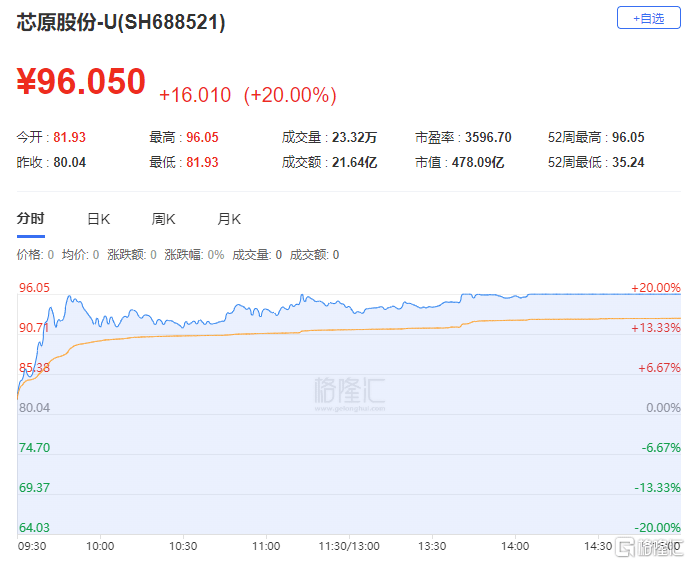690x564 pixels.
Task: Click the 11:00 time axis label
Action: tap(266, 546)
